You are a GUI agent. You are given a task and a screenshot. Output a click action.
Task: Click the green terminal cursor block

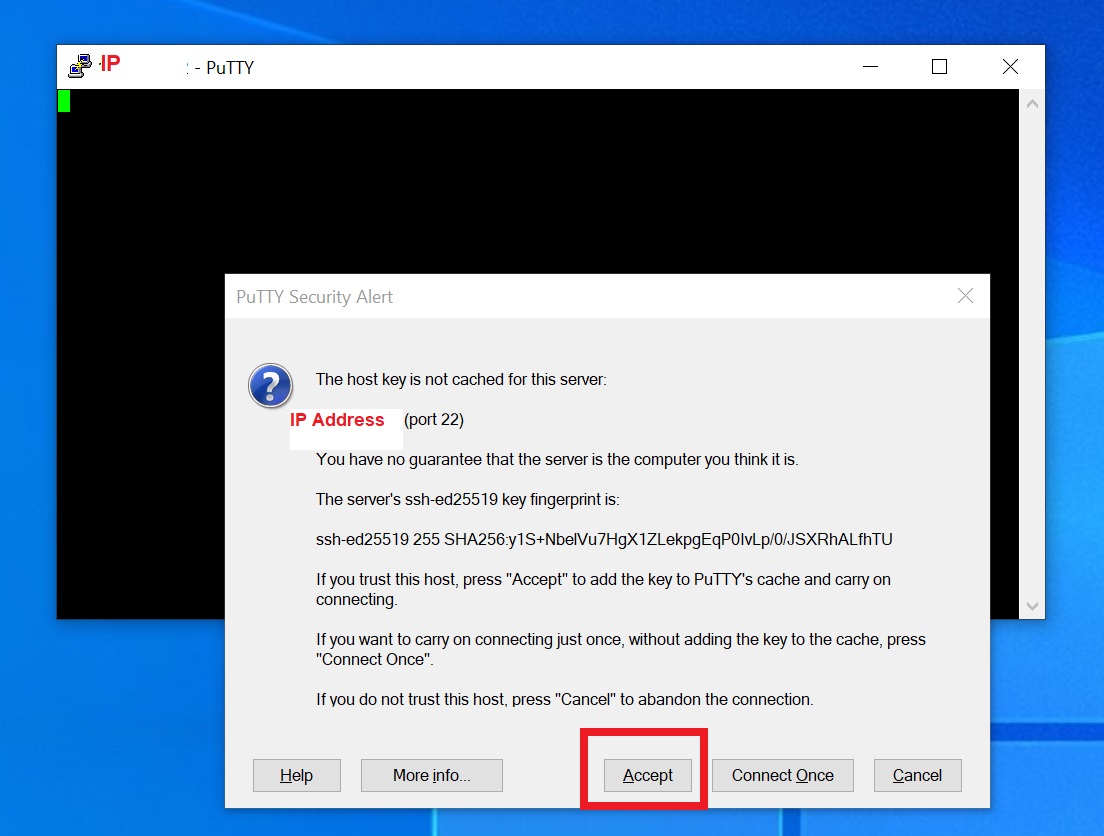pyautogui.click(x=64, y=101)
